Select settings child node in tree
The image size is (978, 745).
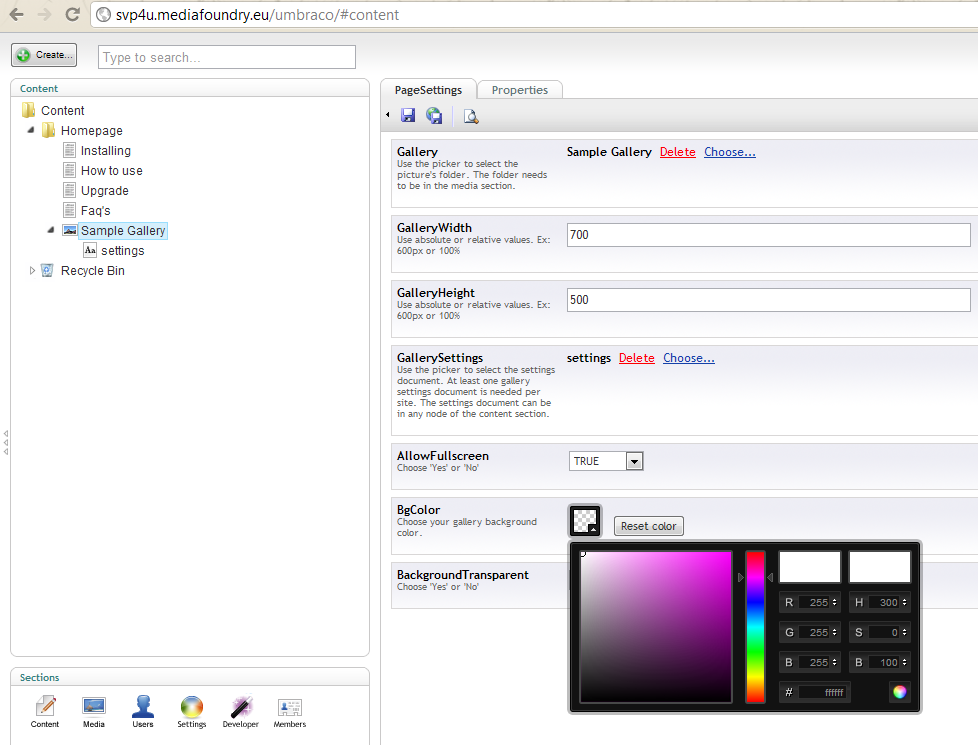[x=123, y=250]
